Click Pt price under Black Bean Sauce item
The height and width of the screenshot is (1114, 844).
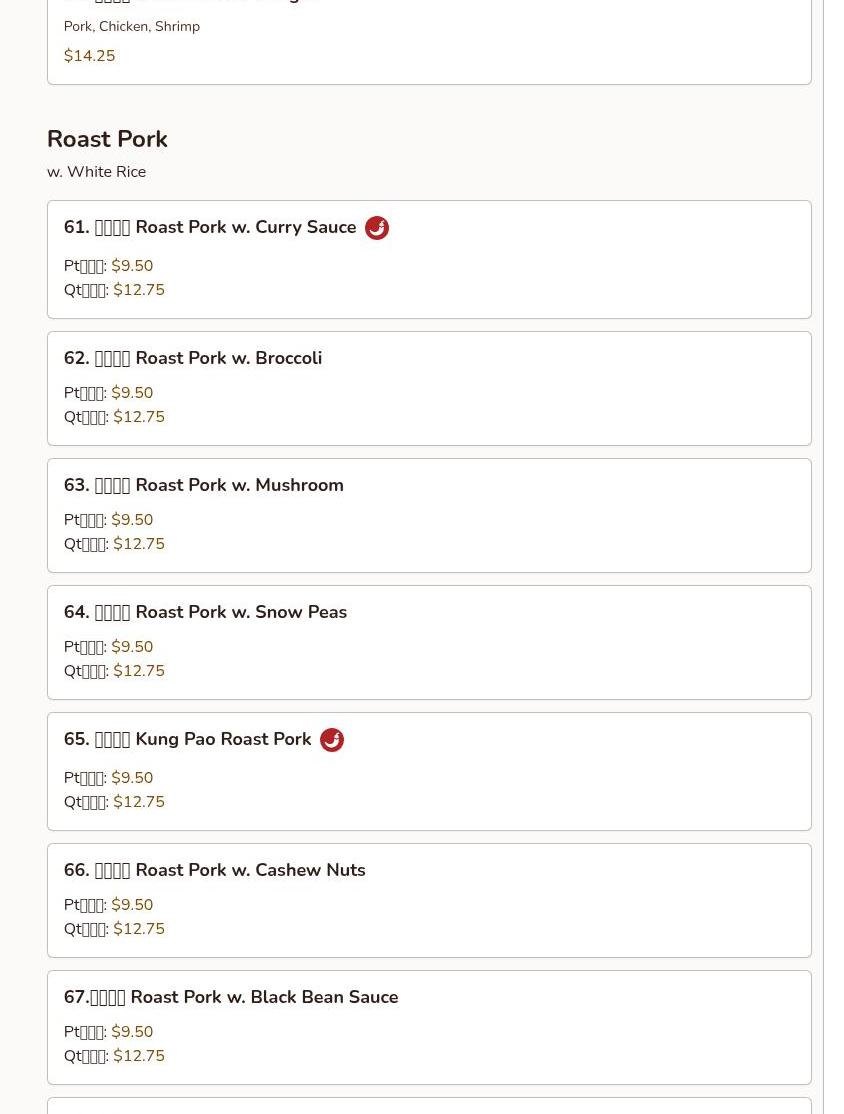tap(131, 1032)
